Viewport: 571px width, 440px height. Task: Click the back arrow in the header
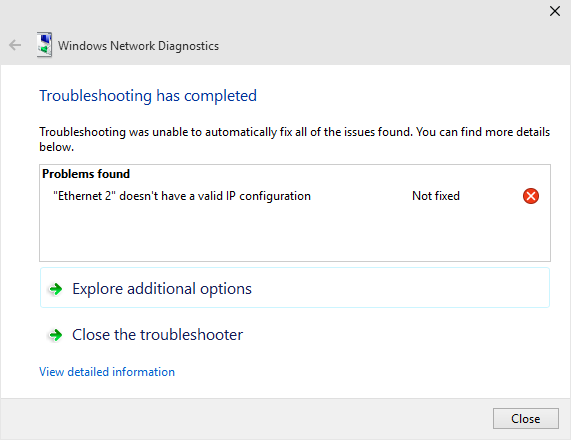[x=15, y=45]
